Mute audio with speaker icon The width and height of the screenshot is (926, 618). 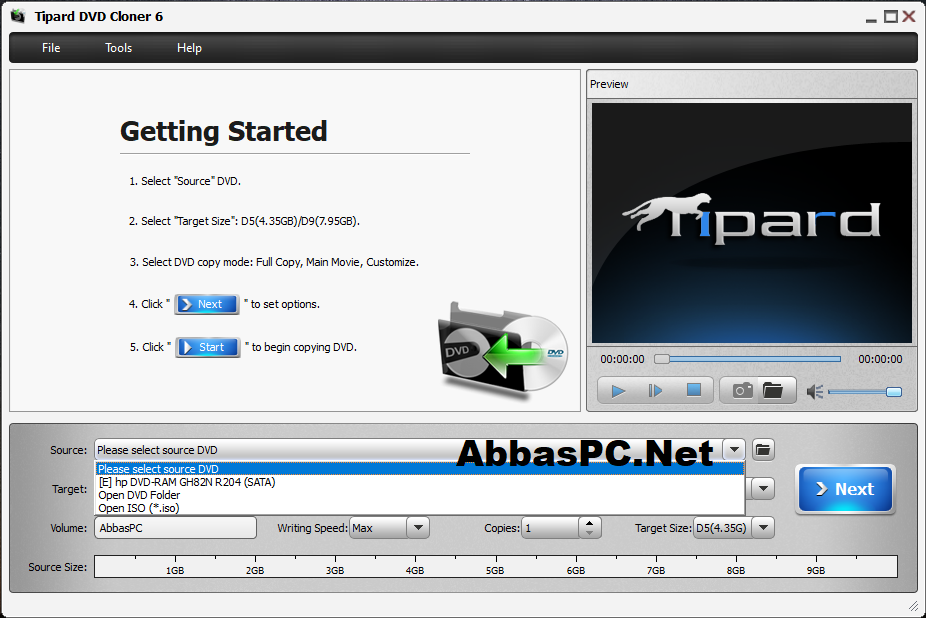pyautogui.click(x=815, y=392)
